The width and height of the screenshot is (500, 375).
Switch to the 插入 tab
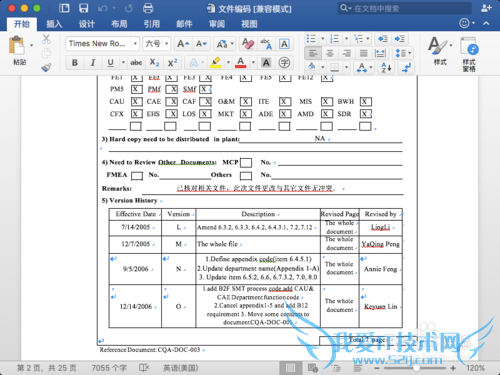coord(54,24)
